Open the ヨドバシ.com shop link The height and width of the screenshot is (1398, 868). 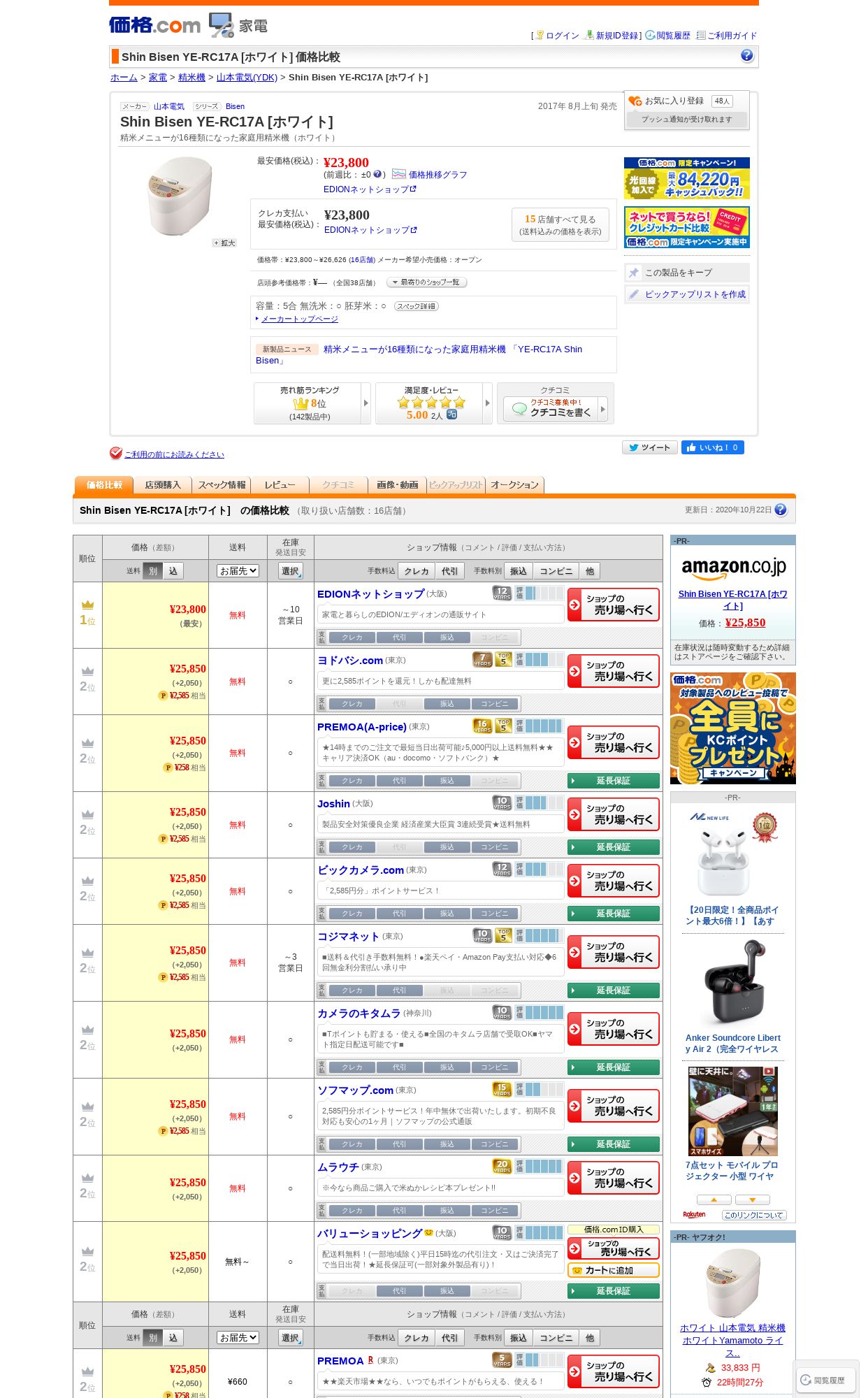pyautogui.click(x=350, y=661)
